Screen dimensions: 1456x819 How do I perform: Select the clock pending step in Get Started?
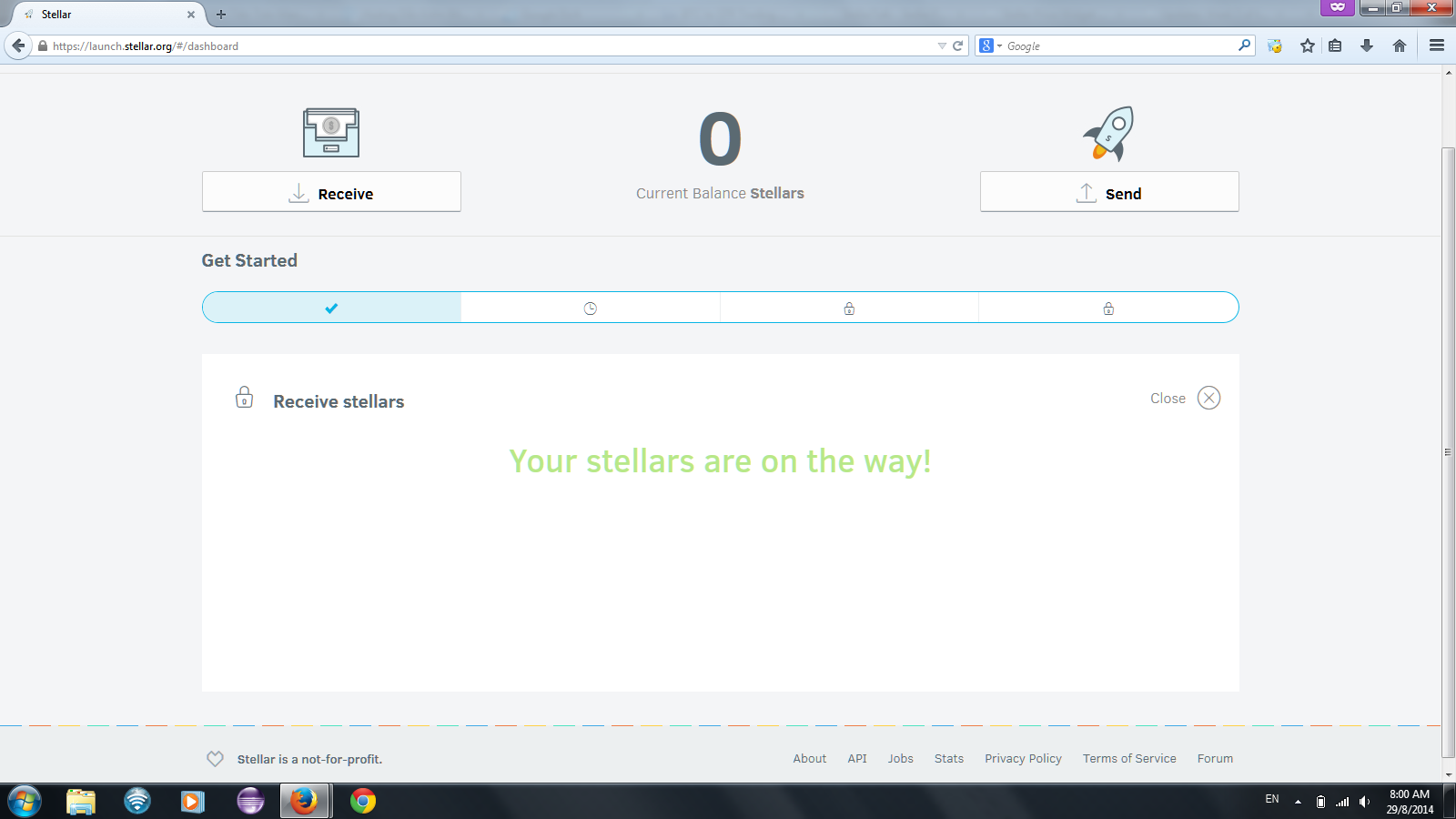point(591,308)
